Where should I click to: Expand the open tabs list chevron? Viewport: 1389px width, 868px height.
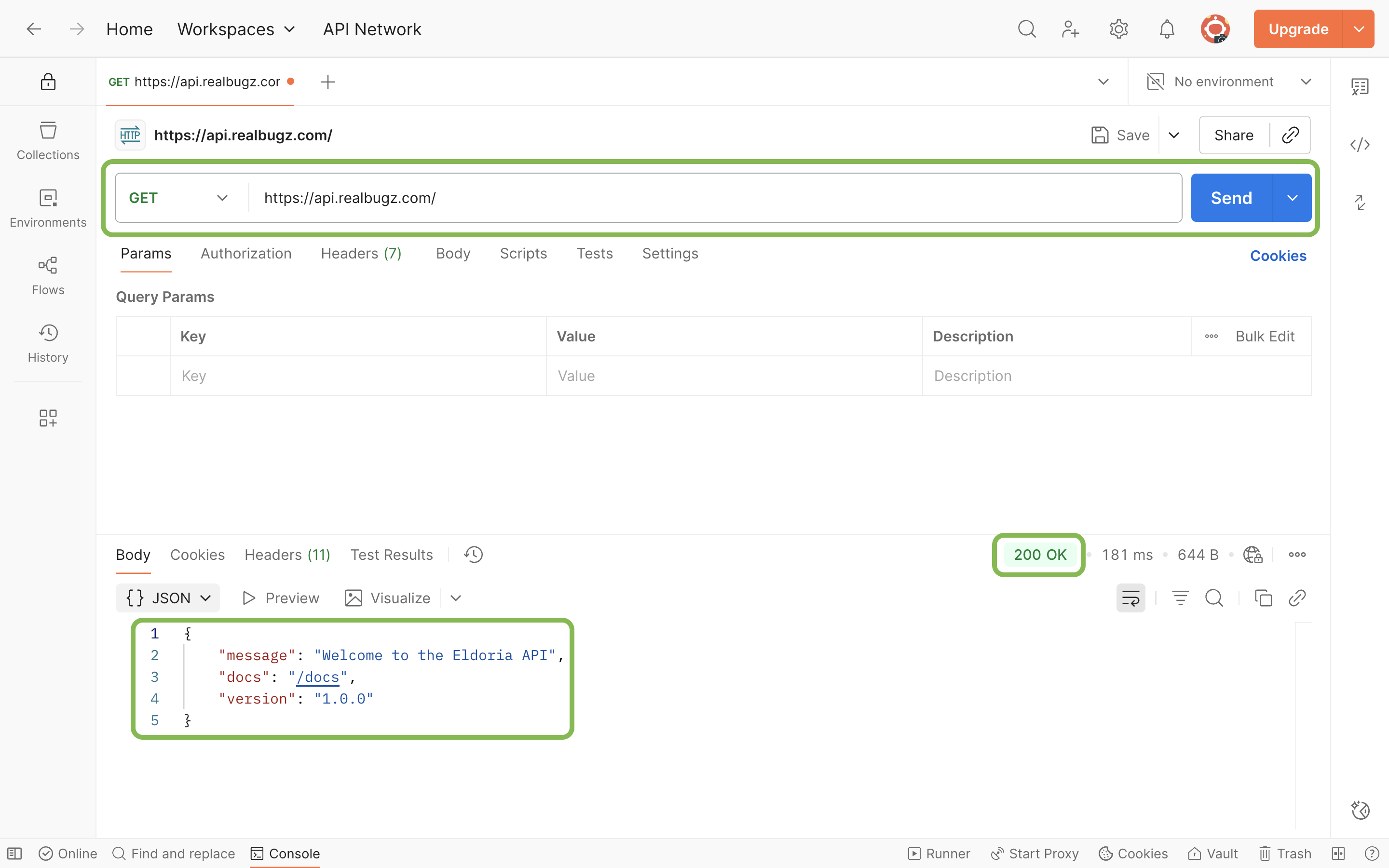pyautogui.click(x=1103, y=81)
